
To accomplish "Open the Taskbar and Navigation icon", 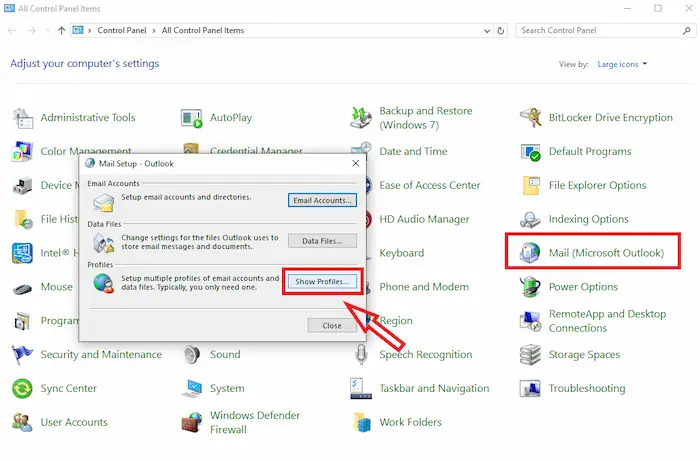I will (361, 389).
